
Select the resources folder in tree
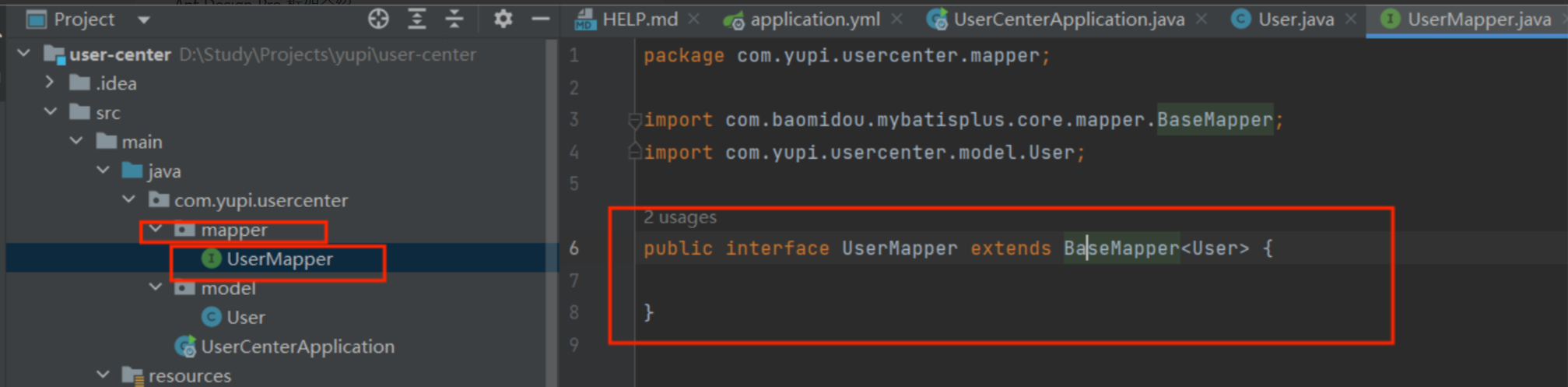point(190,376)
